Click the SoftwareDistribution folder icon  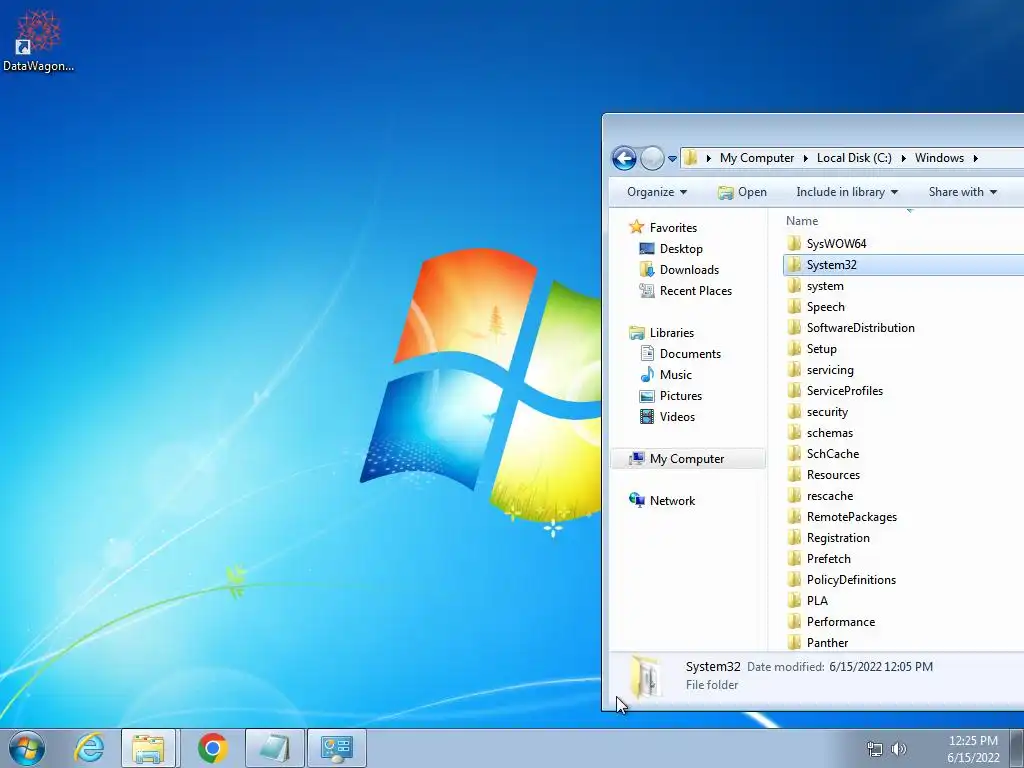point(794,327)
